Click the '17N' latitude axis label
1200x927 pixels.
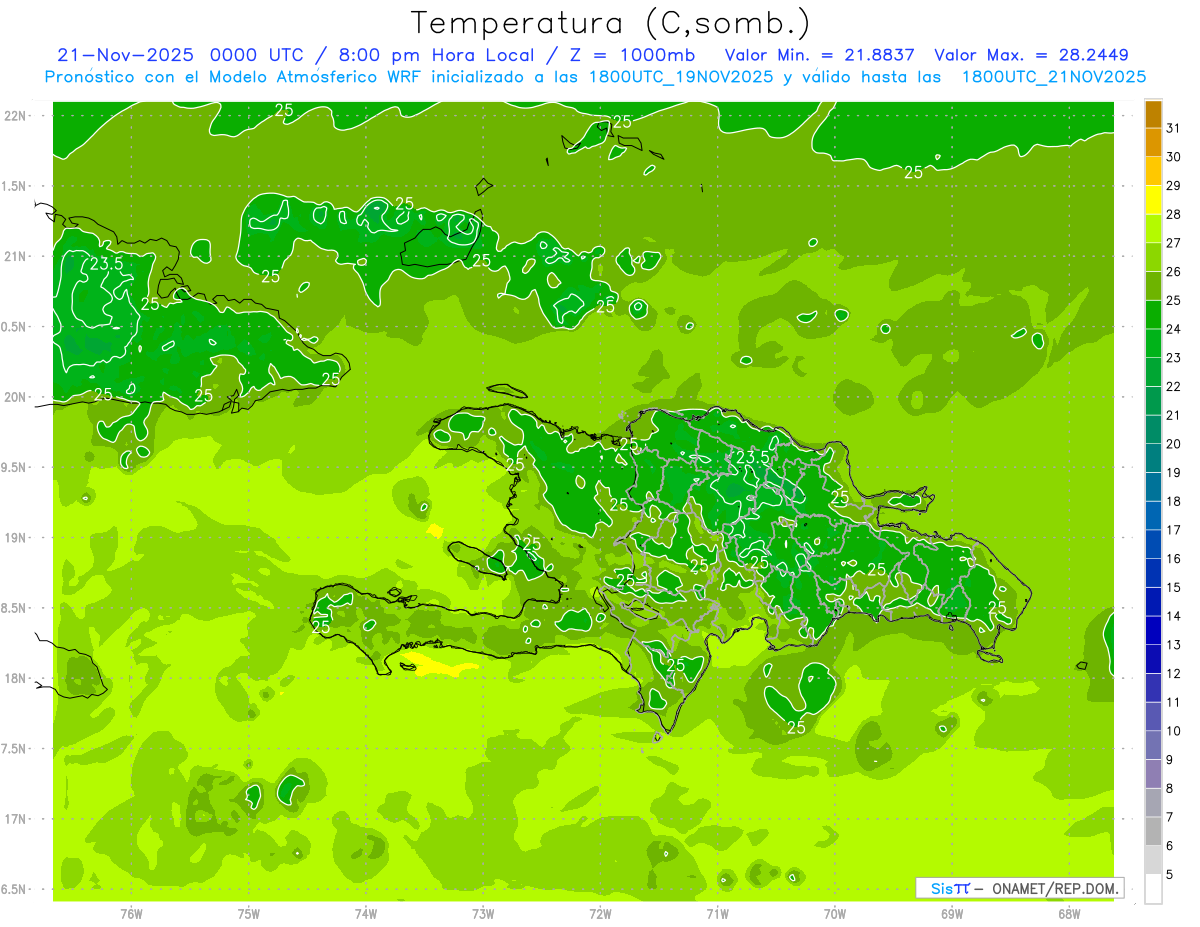pyautogui.click(x=17, y=820)
